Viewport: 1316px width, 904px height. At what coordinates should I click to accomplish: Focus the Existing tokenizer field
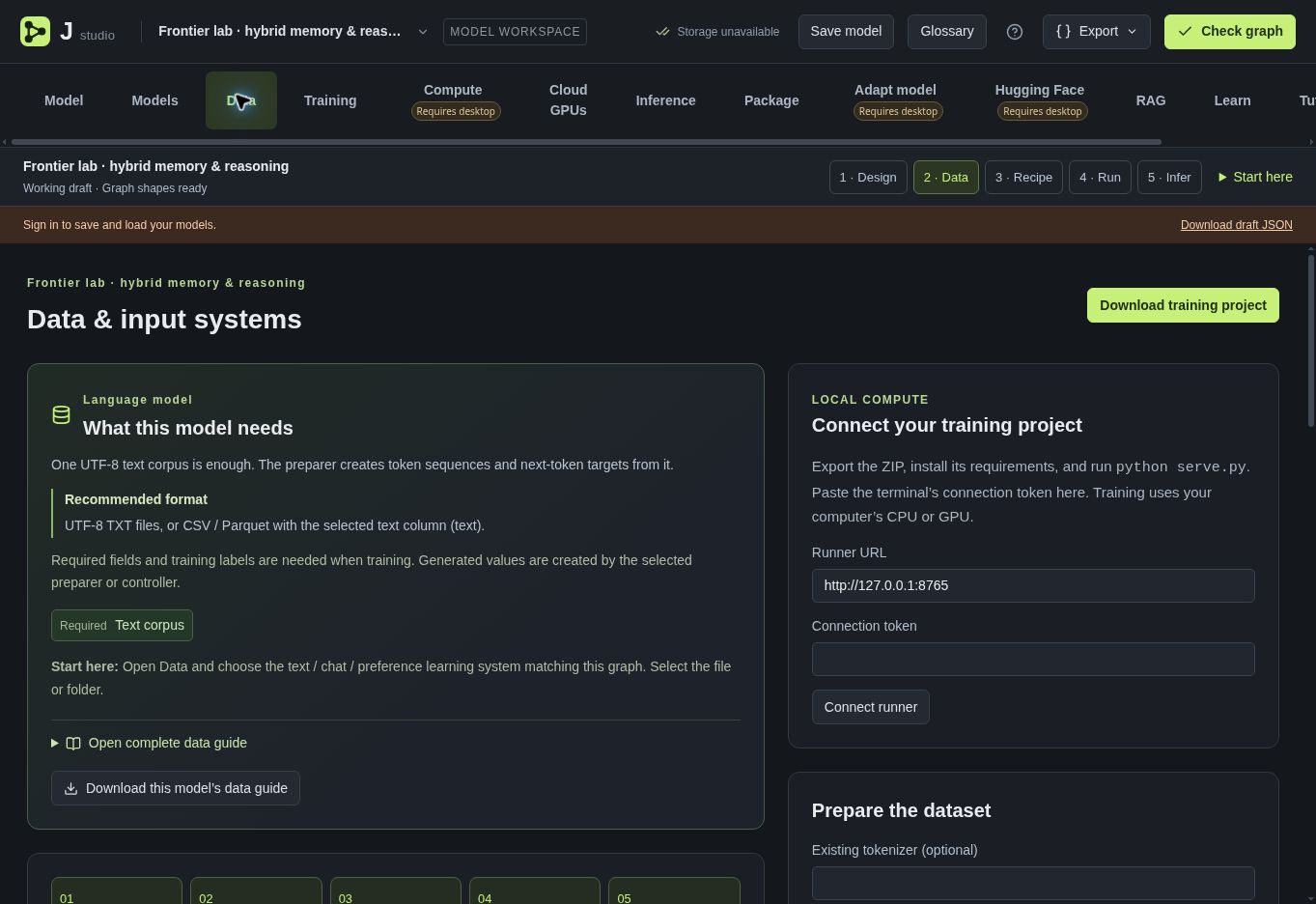[x=1033, y=883]
